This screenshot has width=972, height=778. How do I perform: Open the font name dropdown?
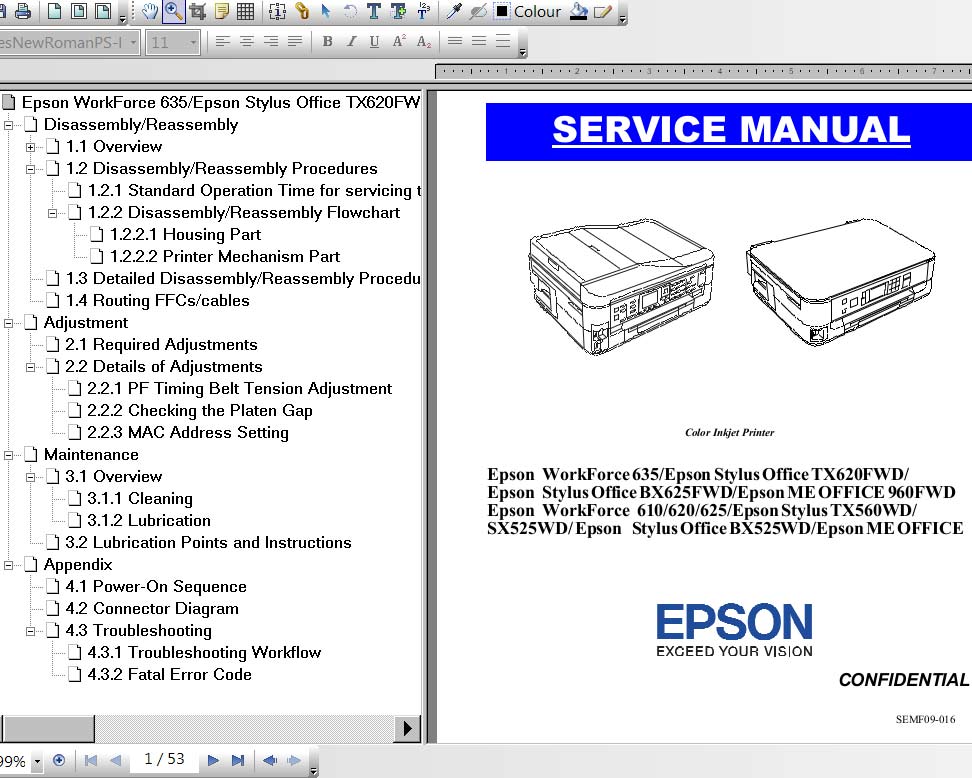pyautogui.click(x=133, y=43)
